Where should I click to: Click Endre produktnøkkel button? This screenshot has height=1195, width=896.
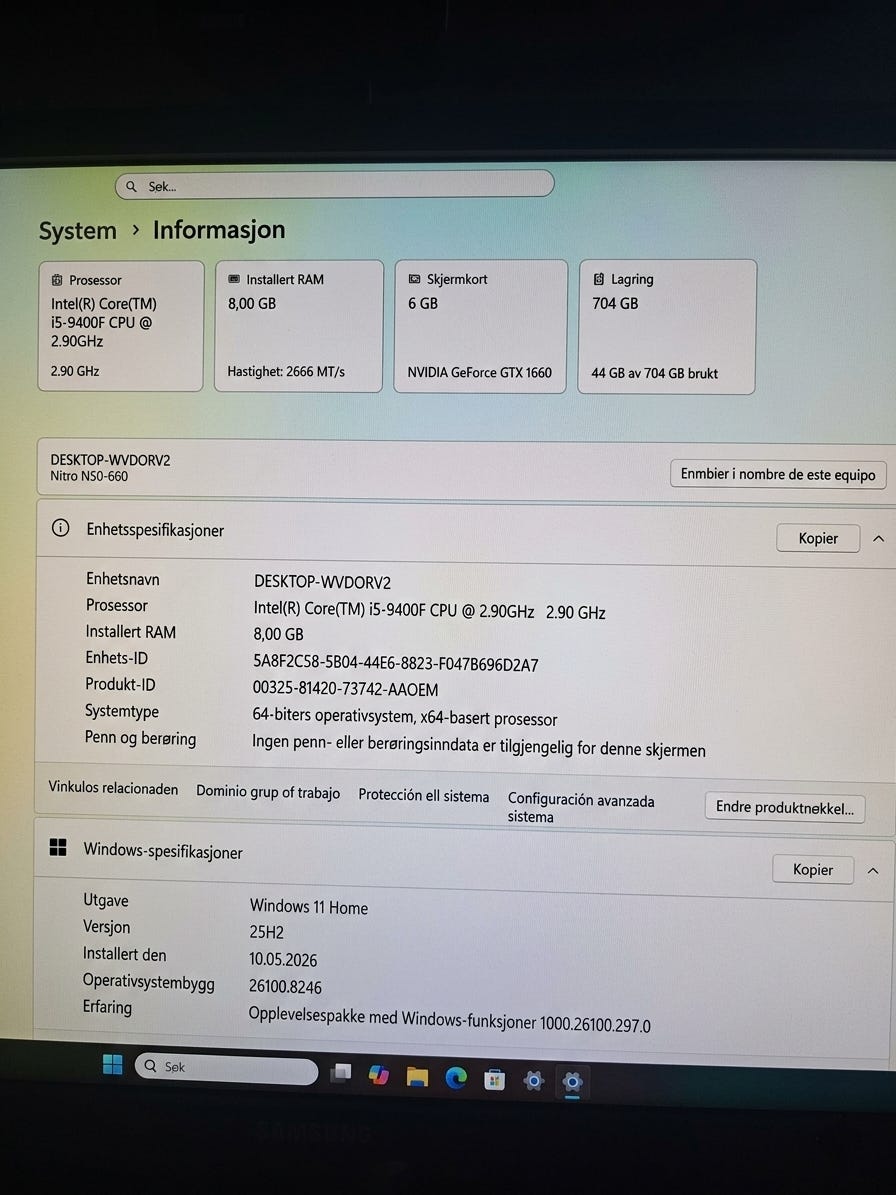click(x=785, y=808)
